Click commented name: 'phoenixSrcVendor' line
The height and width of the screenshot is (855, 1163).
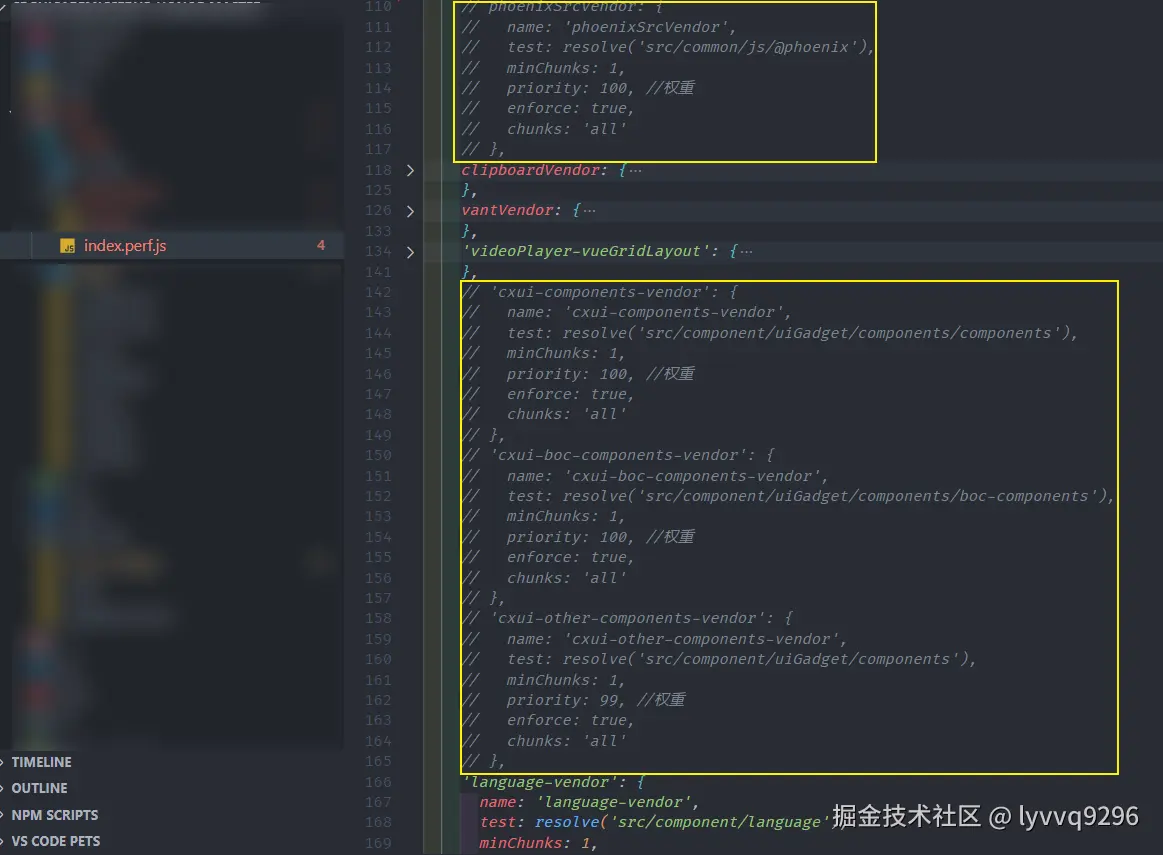(599, 27)
